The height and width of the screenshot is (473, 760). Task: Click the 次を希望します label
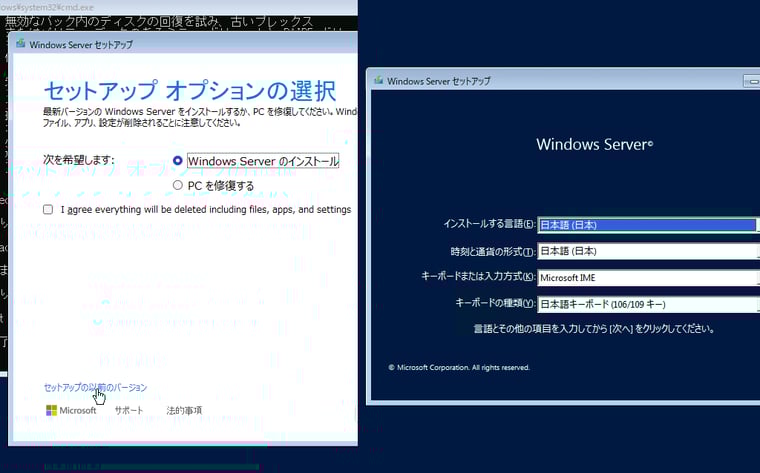(x=79, y=160)
